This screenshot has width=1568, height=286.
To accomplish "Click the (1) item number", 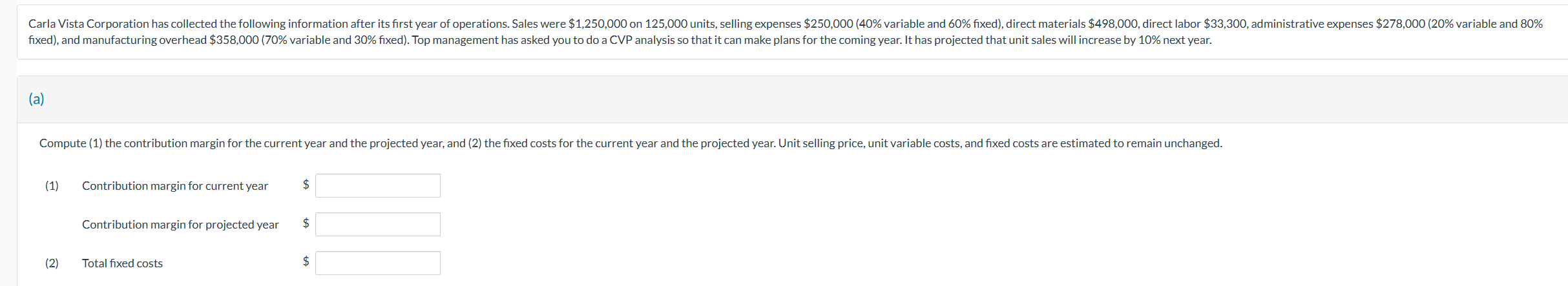I will (52, 186).
